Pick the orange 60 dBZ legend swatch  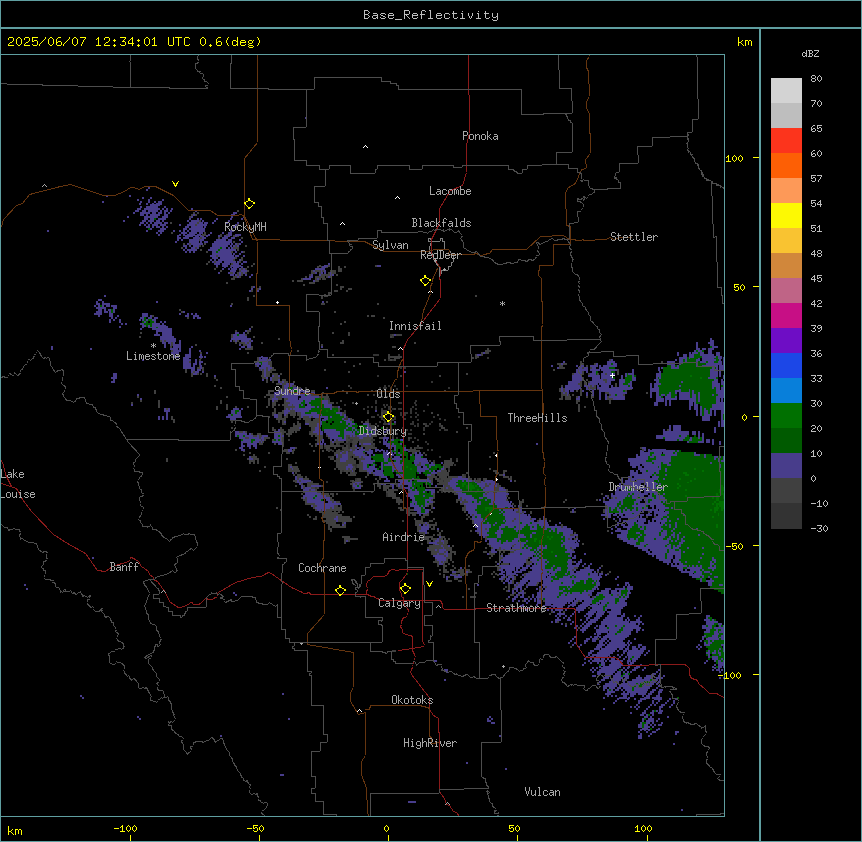click(x=786, y=165)
